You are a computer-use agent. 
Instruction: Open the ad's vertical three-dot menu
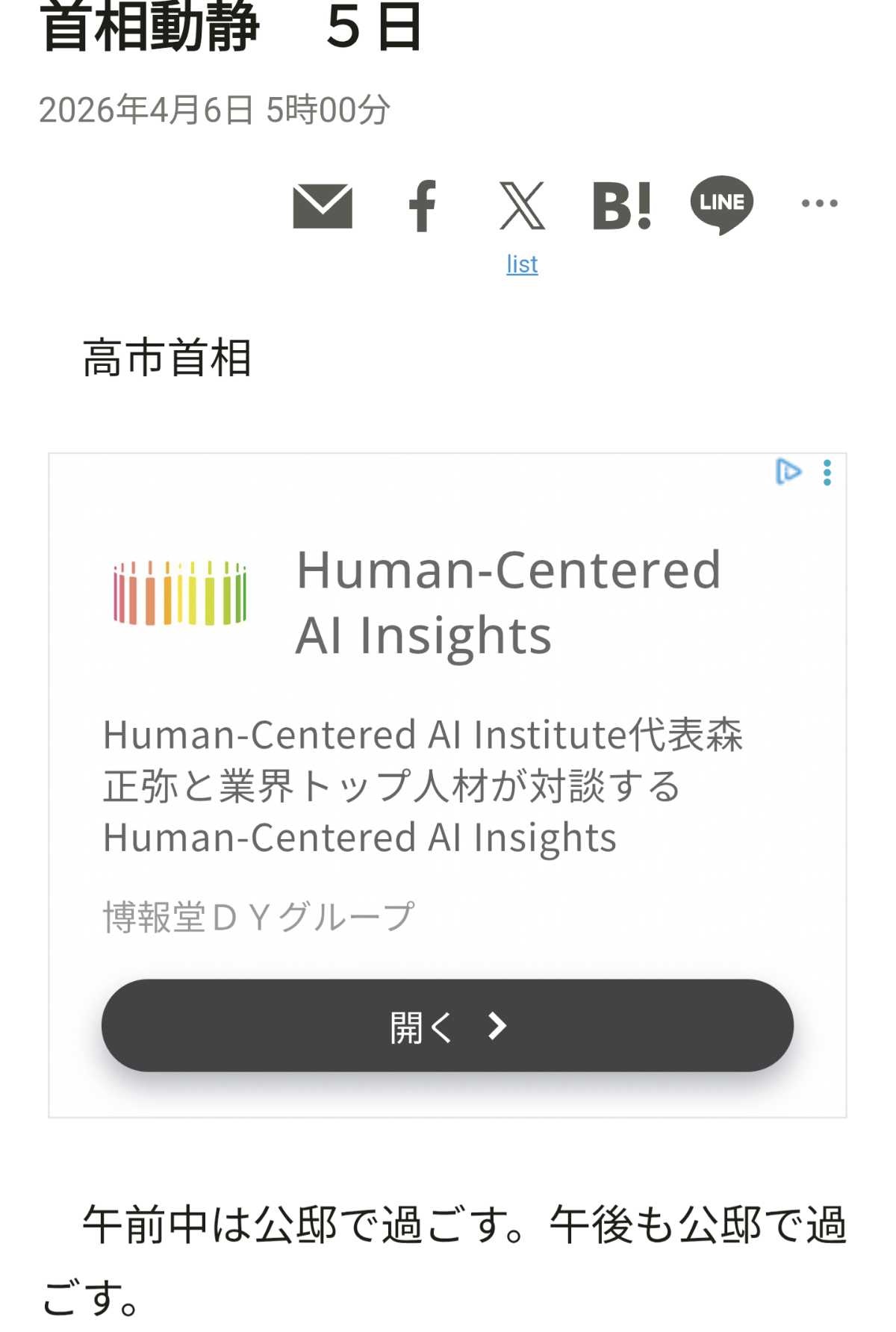click(x=827, y=473)
